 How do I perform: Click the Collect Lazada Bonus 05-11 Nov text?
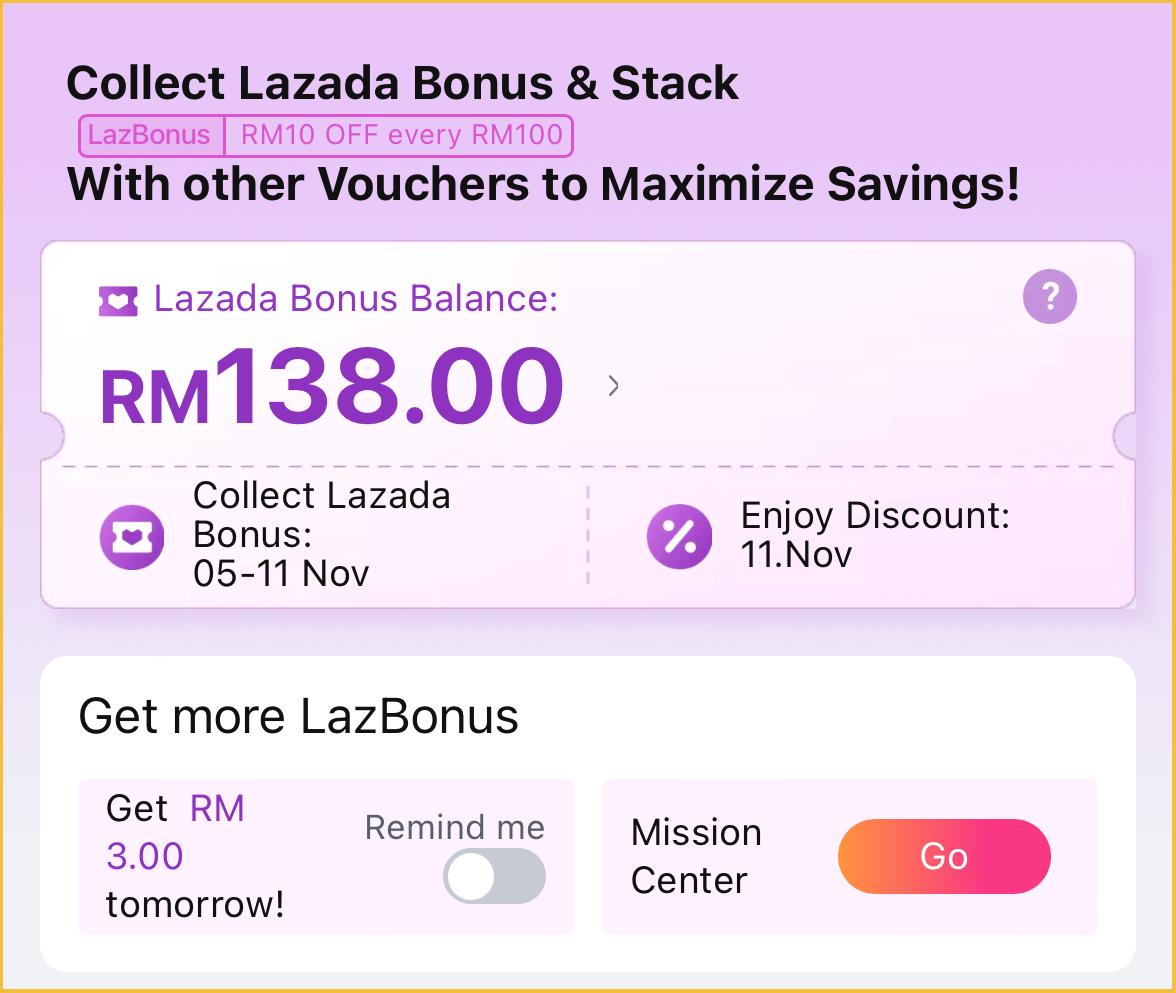click(x=320, y=535)
